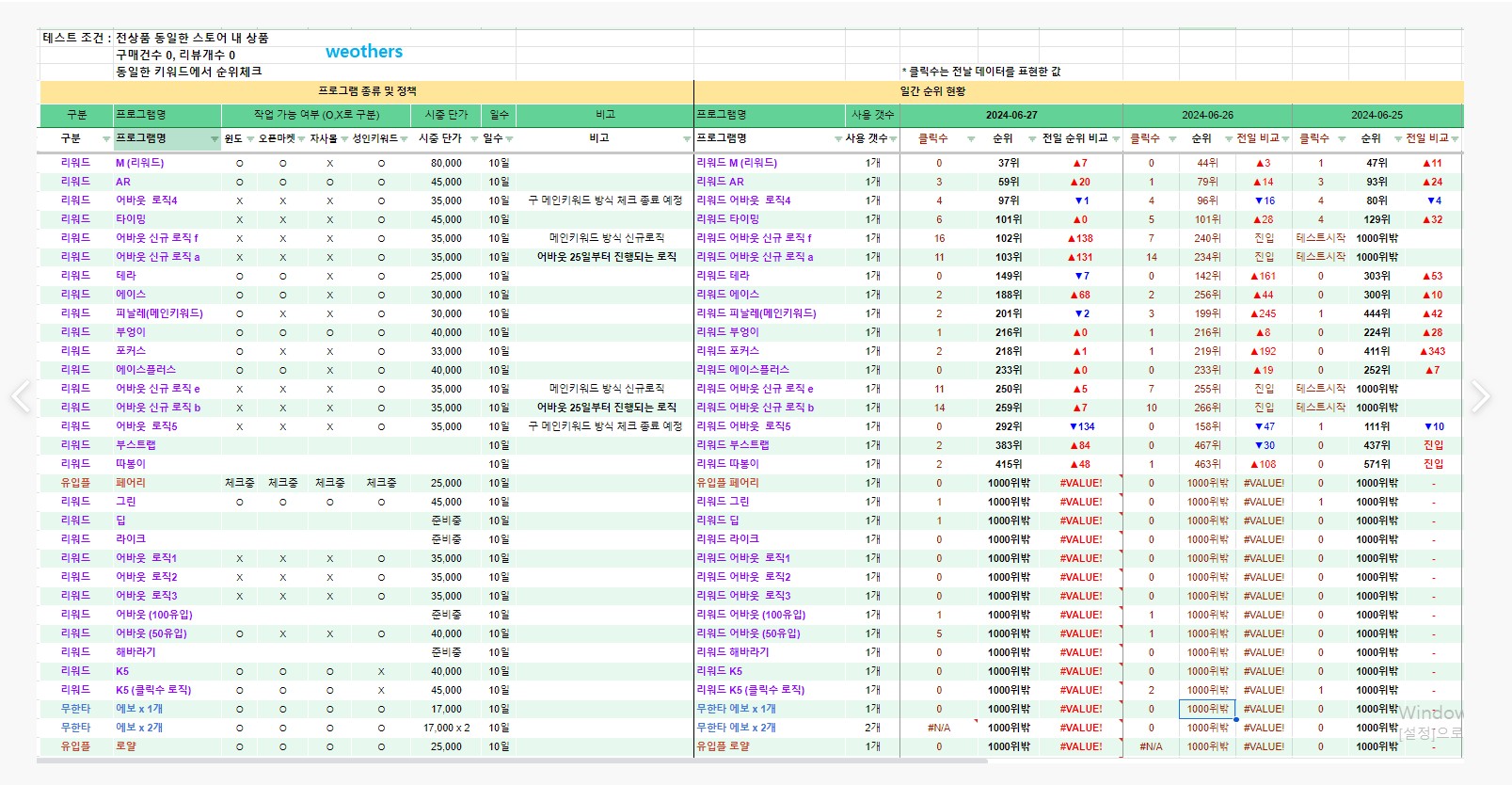This screenshot has width=1512, height=785.
Task: Select the ▲138 rank change cell
Action: 1081,238
